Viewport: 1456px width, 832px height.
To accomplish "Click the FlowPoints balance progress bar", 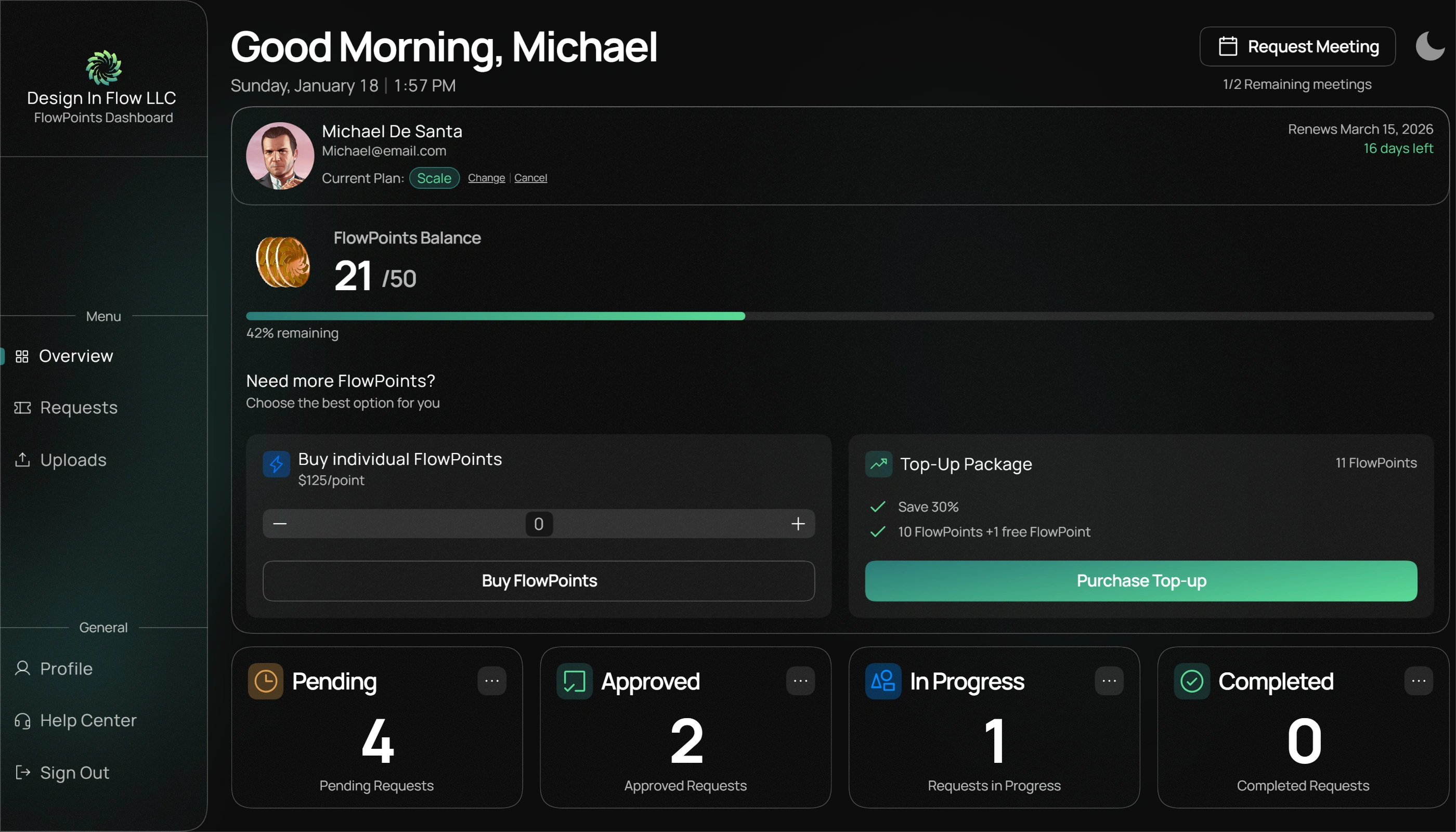I will pos(839,316).
